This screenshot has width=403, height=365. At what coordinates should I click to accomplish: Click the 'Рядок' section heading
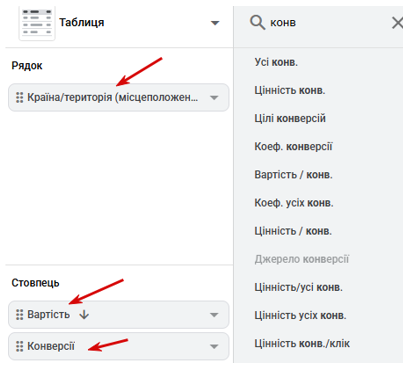(x=27, y=66)
